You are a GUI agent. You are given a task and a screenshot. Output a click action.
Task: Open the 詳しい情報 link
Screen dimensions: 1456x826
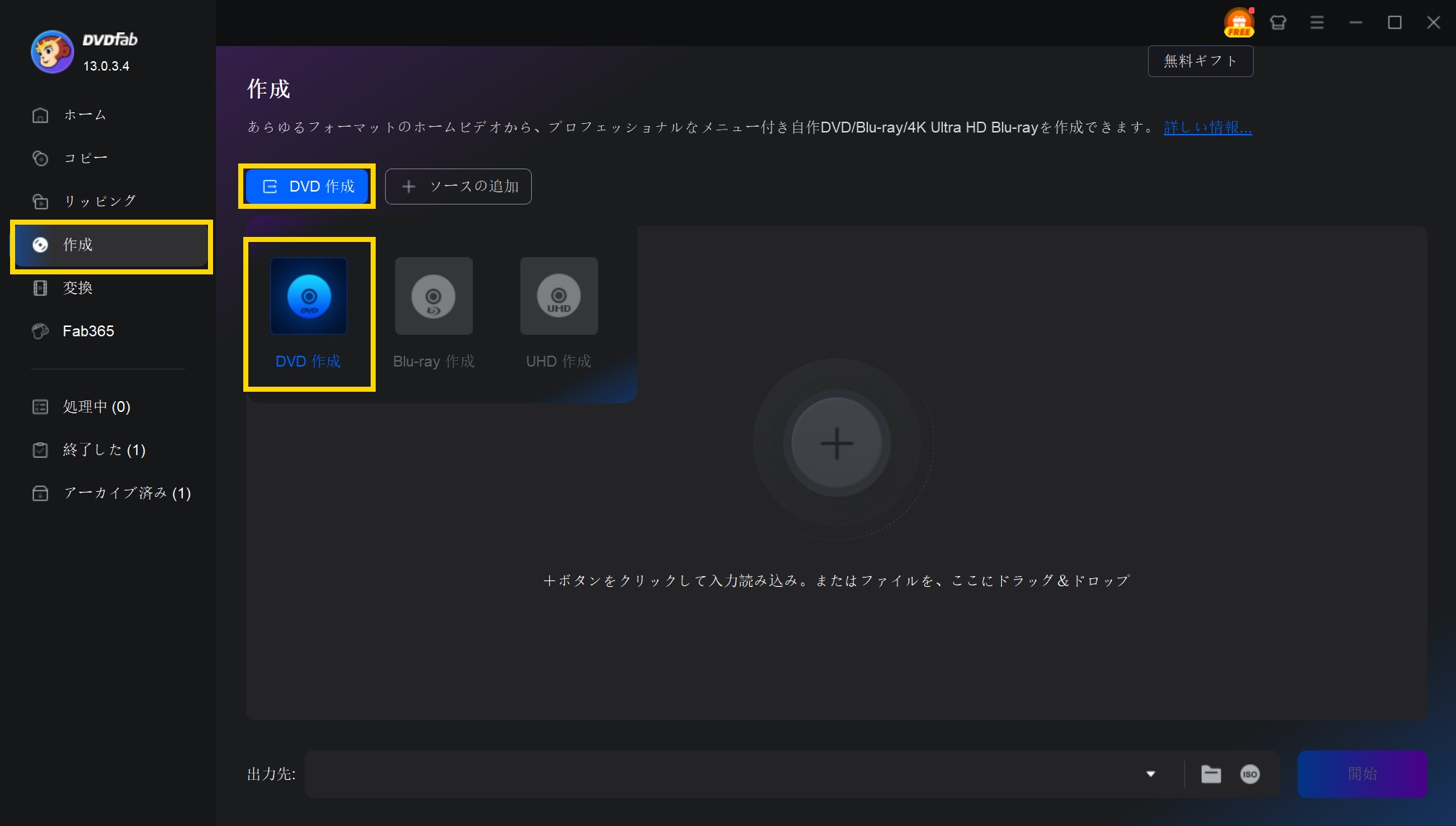tap(1208, 127)
